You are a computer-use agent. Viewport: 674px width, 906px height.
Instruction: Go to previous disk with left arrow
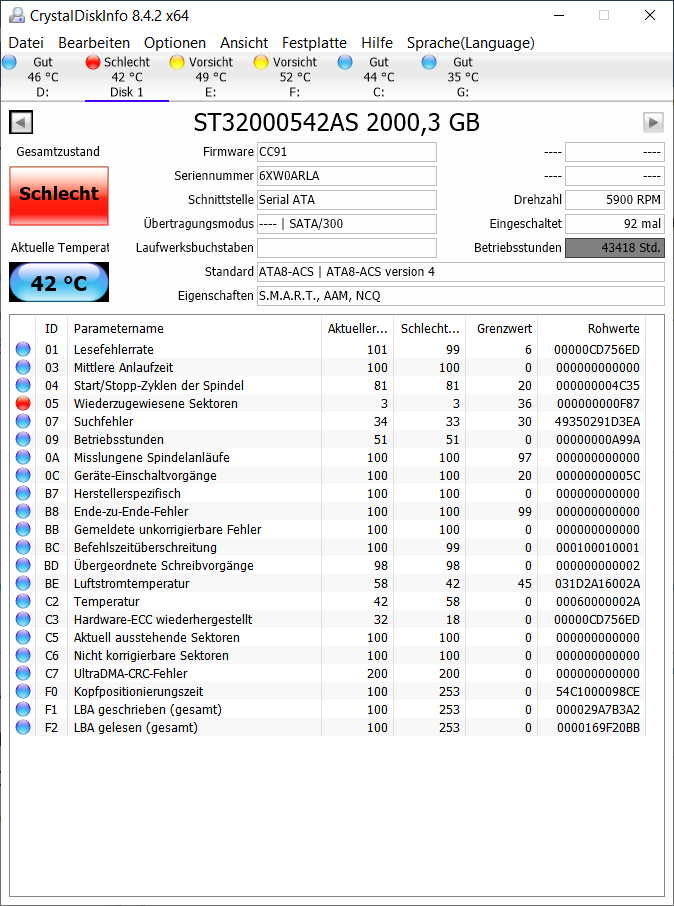click(21, 122)
